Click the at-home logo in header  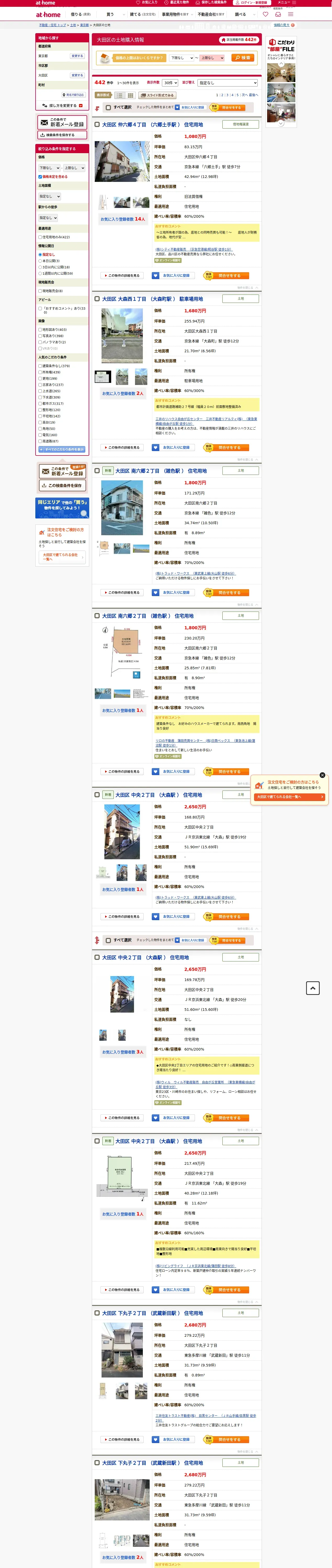(x=48, y=15)
